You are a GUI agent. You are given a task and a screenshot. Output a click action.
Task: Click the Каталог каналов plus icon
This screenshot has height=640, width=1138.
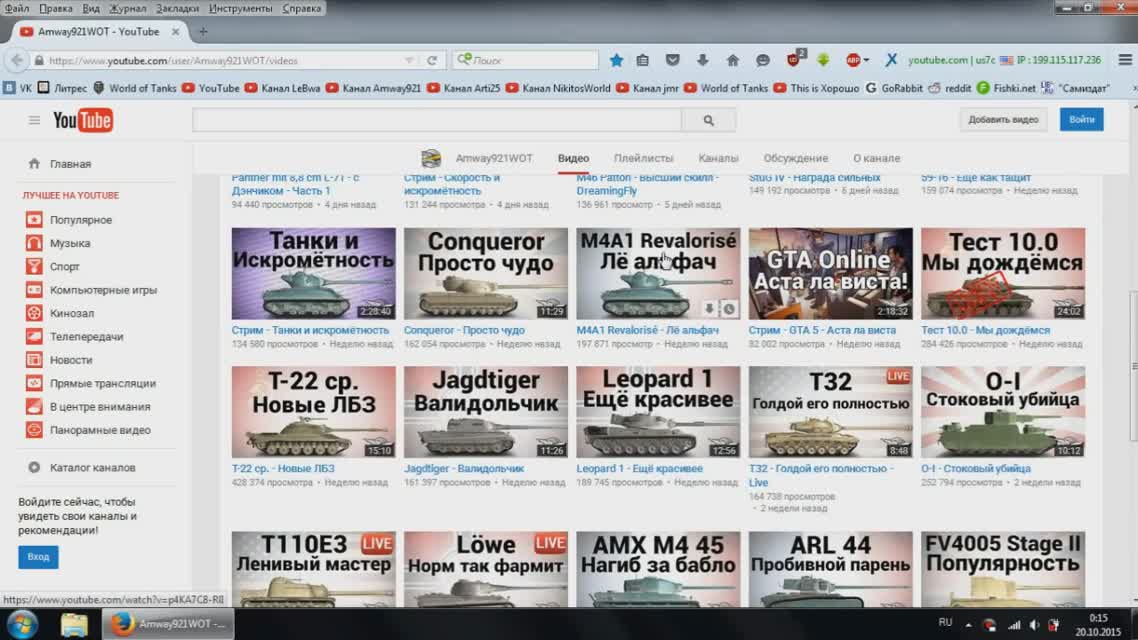point(34,467)
